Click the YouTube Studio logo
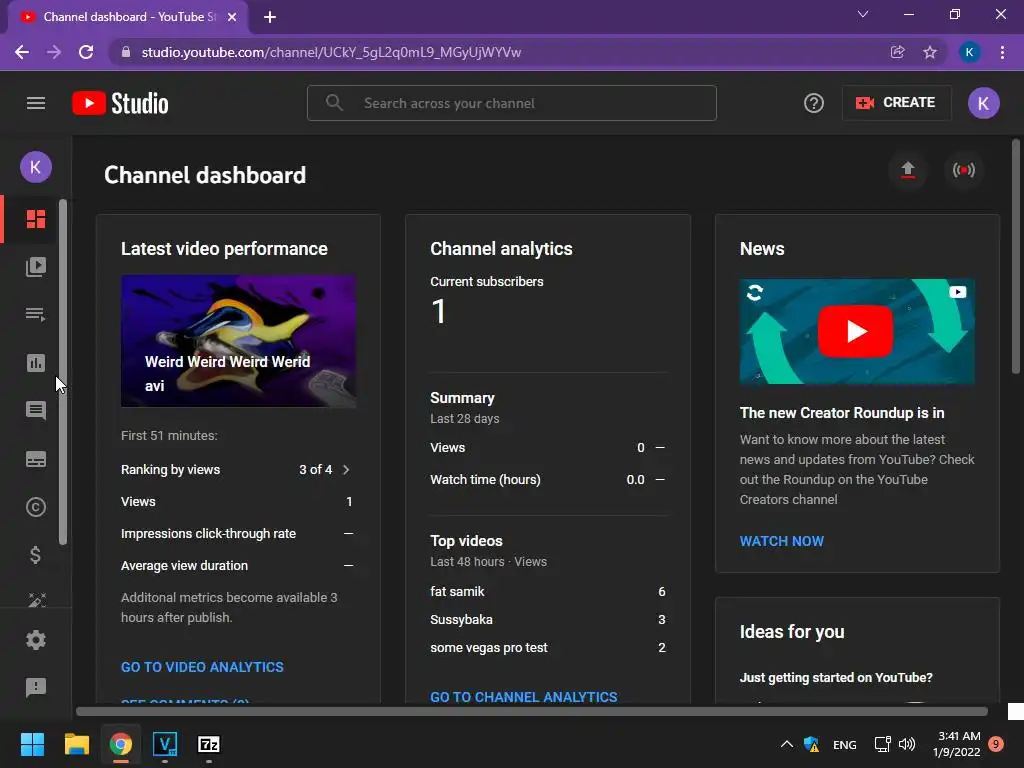Screen dimensions: 1024x768 (120, 103)
